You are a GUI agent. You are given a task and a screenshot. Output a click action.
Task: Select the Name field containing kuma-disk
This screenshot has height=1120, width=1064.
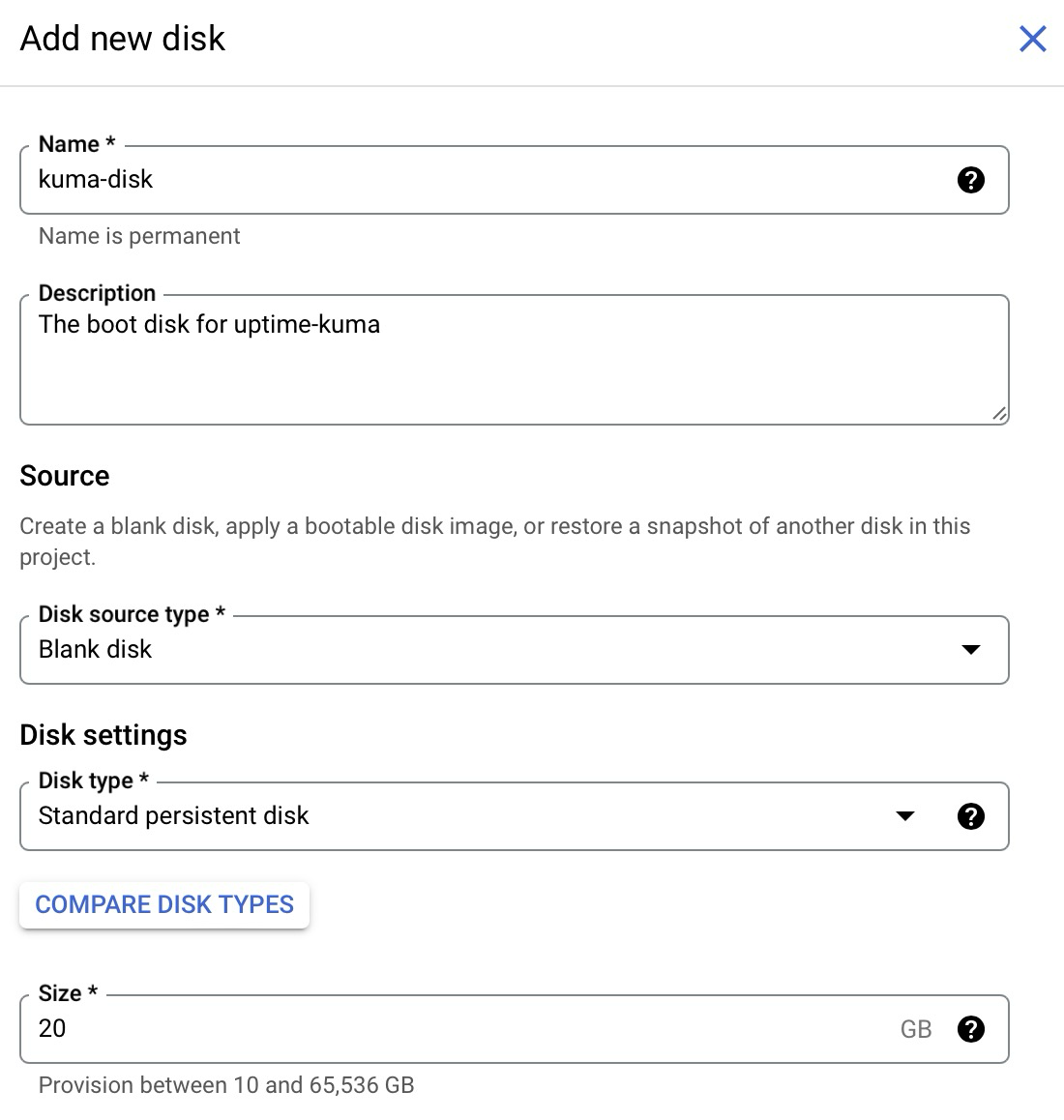click(387, 180)
